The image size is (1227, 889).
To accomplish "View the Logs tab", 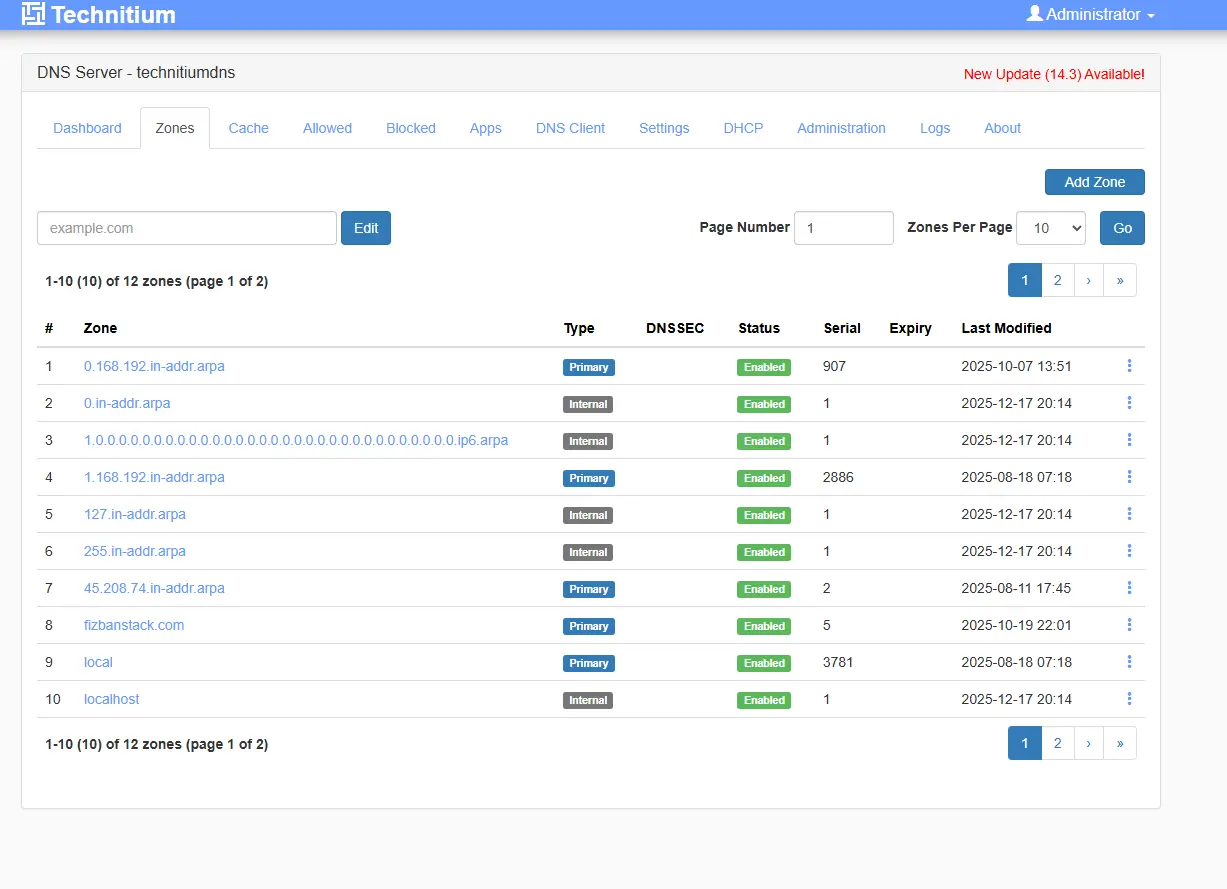I will tap(936, 128).
